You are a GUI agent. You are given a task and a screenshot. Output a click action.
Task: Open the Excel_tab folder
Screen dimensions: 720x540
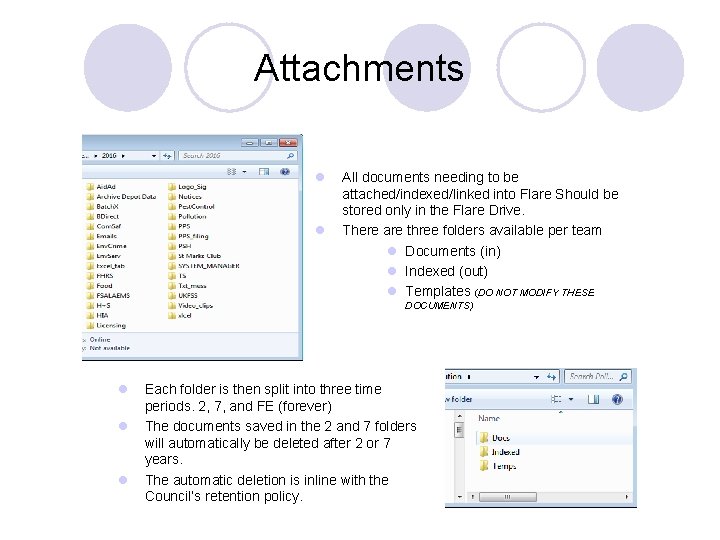pyautogui.click(x=106, y=266)
